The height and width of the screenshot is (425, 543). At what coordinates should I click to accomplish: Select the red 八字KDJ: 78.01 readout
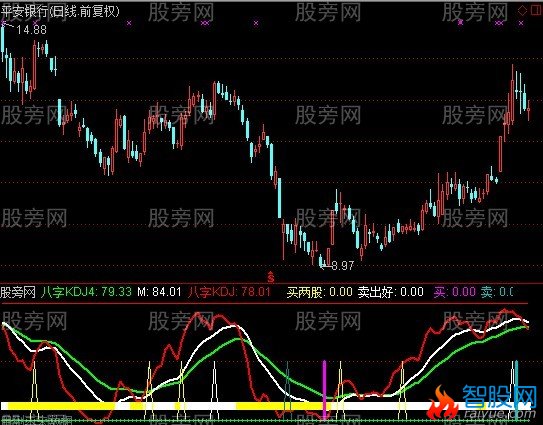click(230, 292)
